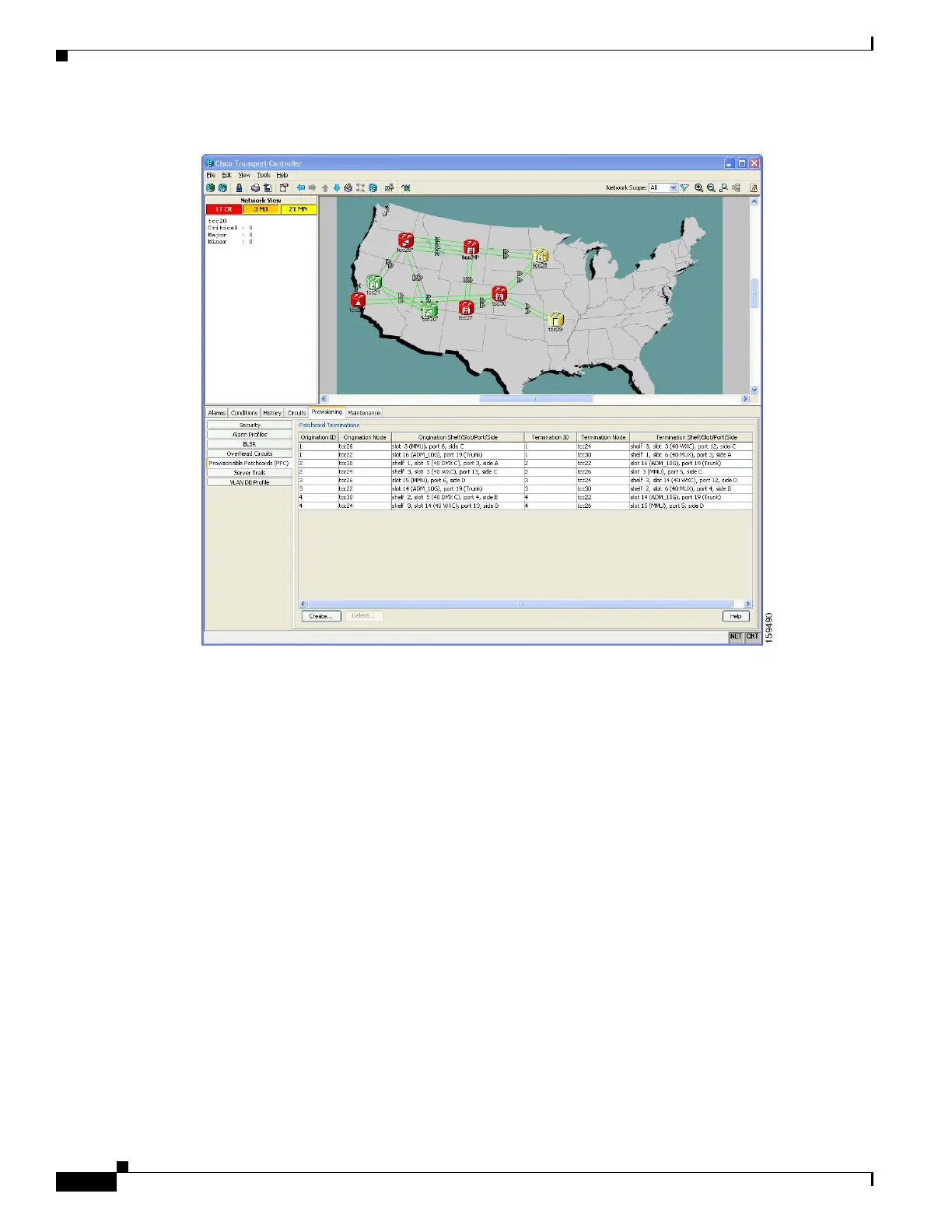Click the patchcord table horizontal scrollbar
Screen dimensions: 952x1232
coord(520,604)
